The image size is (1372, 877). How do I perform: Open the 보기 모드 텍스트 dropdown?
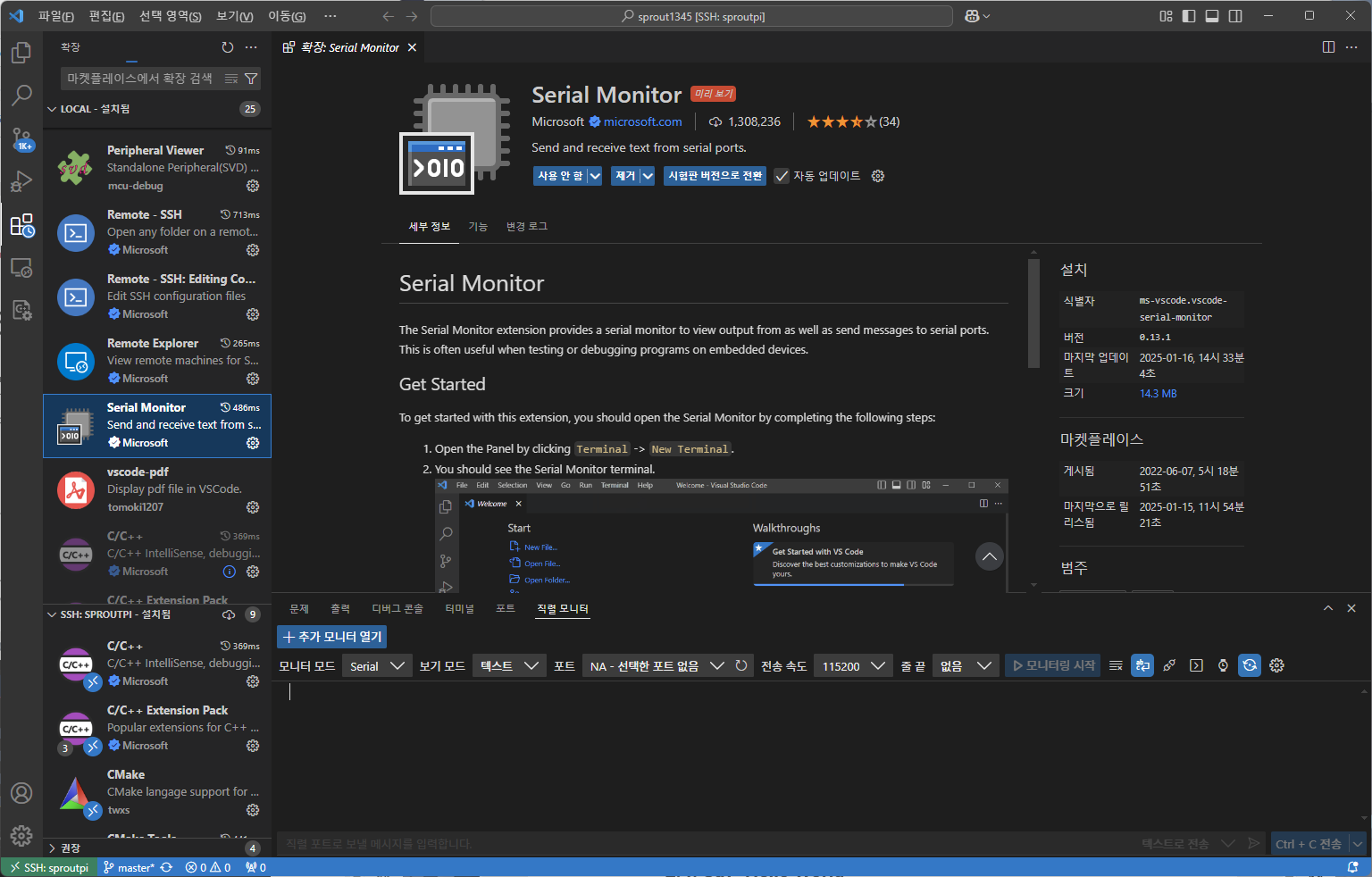pos(509,665)
